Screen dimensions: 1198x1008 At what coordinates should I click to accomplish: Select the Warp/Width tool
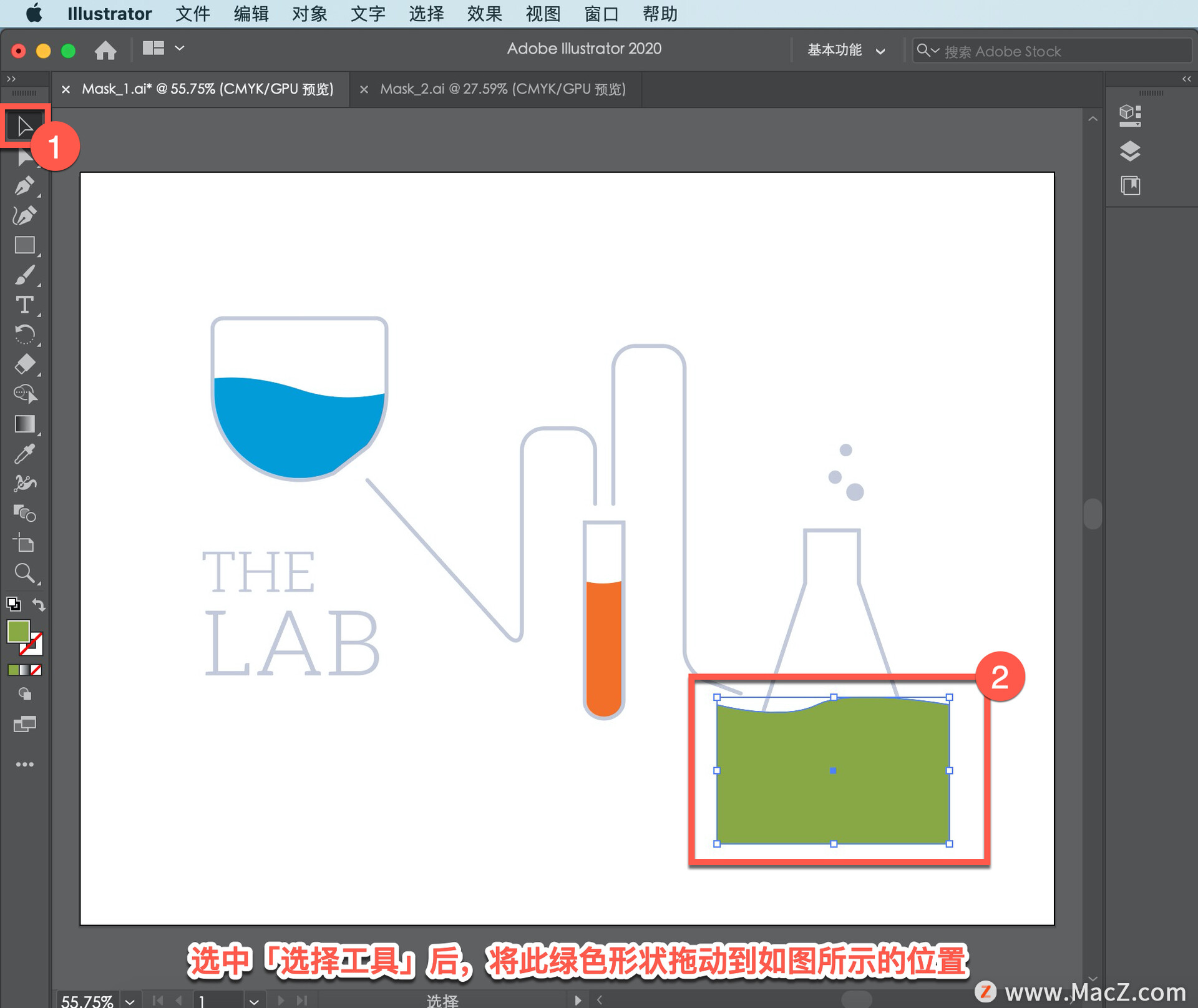point(24,484)
